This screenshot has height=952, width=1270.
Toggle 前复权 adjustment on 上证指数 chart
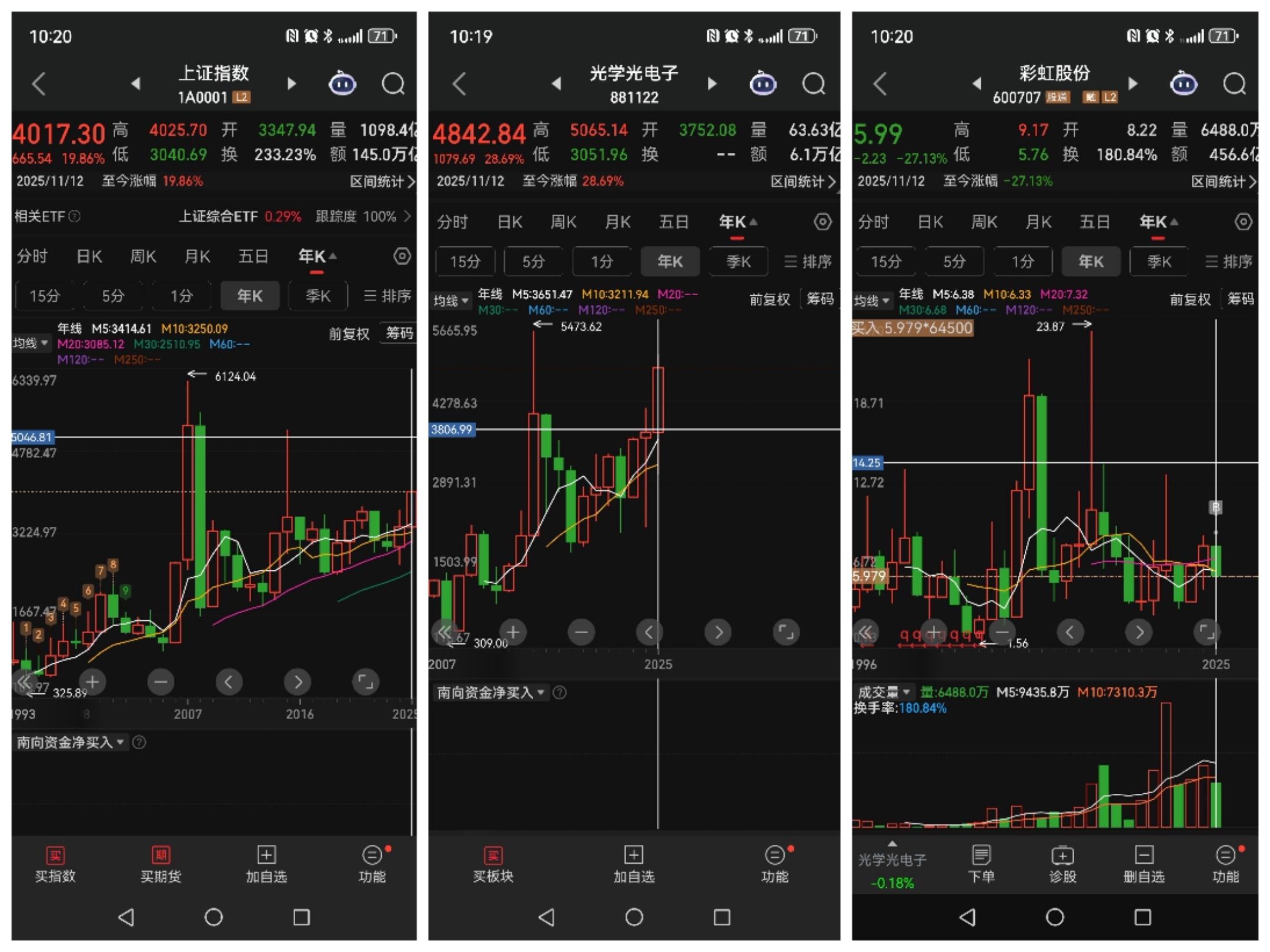pos(349,334)
